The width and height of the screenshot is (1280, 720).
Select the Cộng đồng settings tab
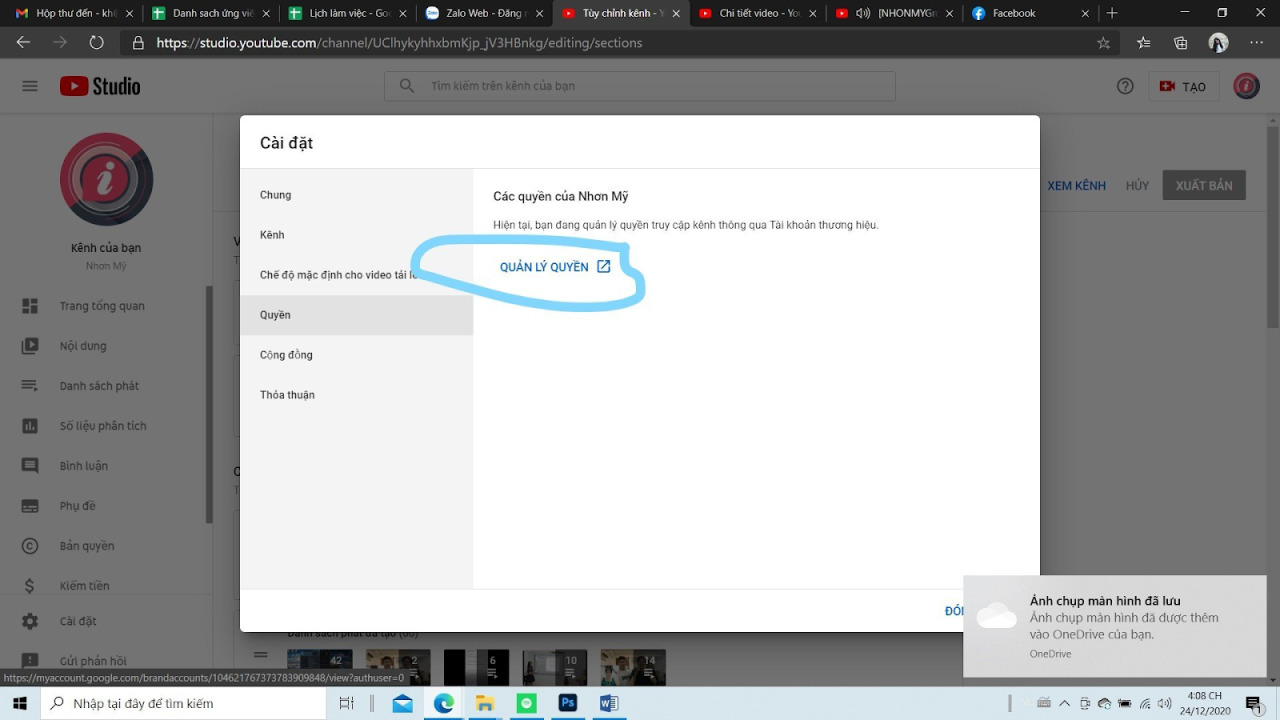coord(286,355)
